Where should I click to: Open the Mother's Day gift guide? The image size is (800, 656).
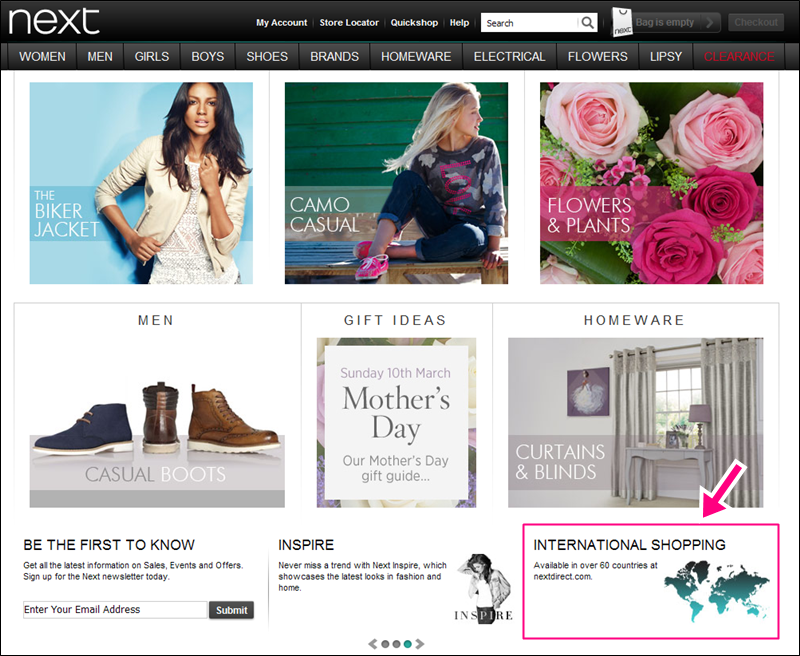(x=396, y=422)
